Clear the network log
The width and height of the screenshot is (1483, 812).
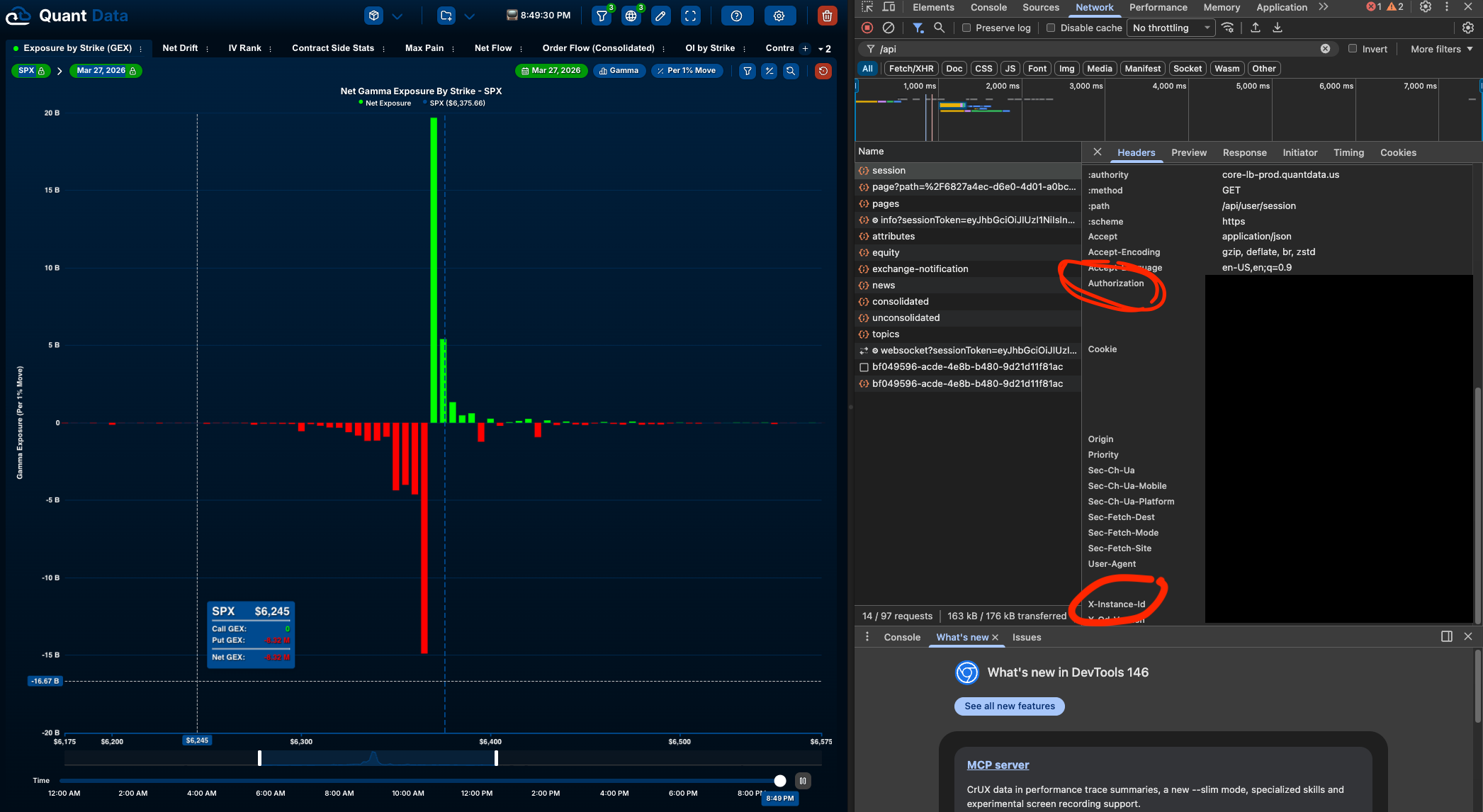click(x=889, y=28)
